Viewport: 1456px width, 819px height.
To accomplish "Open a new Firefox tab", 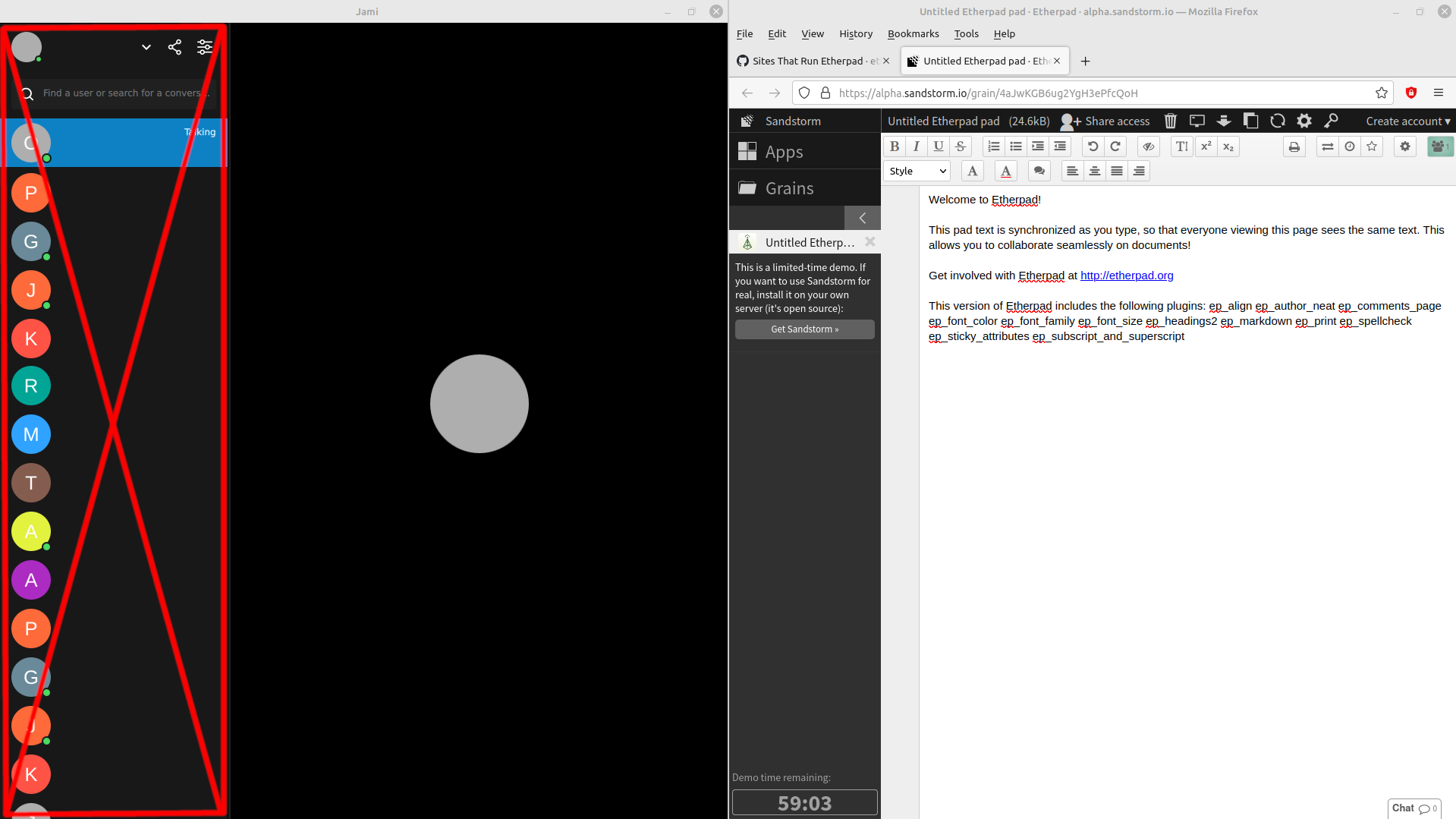I will coord(1085,61).
